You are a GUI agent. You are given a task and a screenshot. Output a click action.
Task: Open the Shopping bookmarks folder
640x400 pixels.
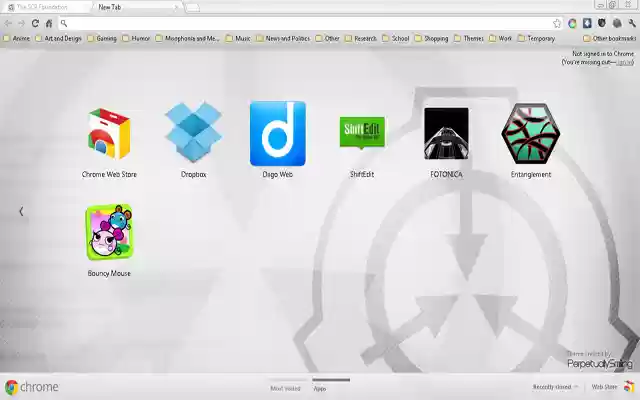pyautogui.click(x=432, y=38)
